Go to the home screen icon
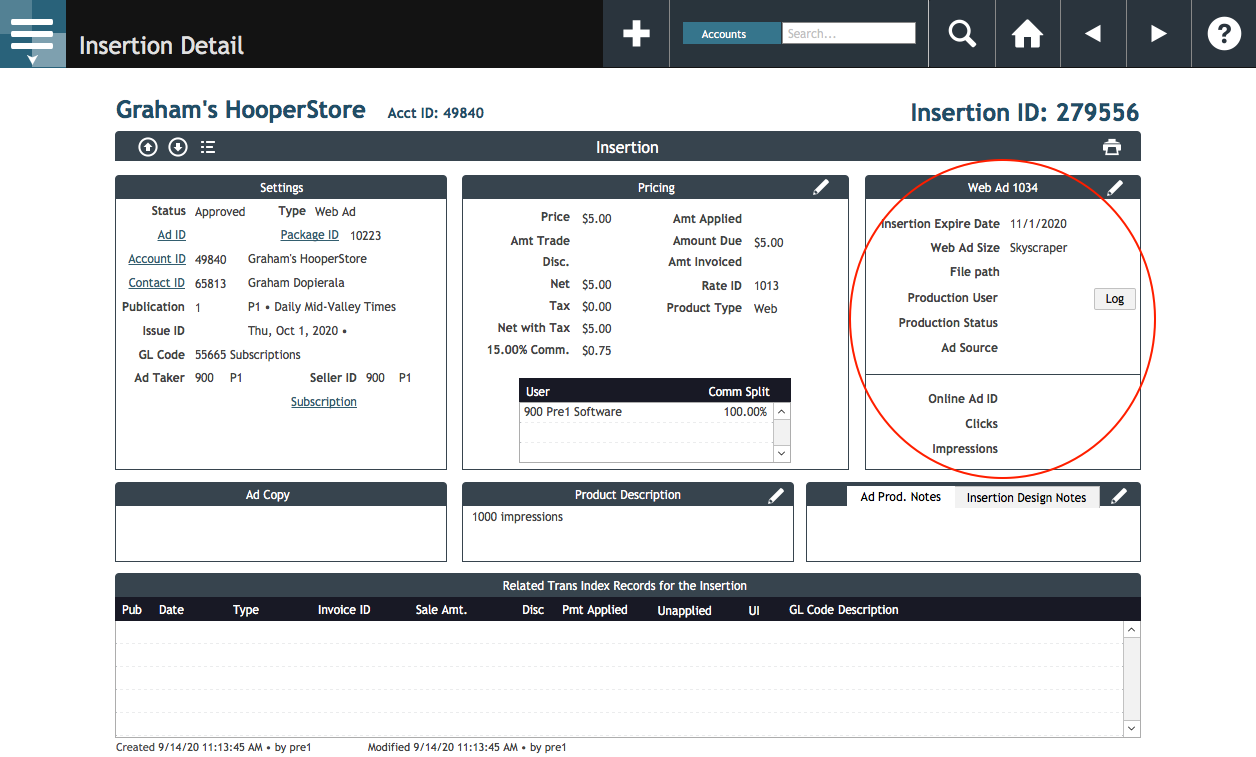The width and height of the screenshot is (1256, 757). (1027, 34)
